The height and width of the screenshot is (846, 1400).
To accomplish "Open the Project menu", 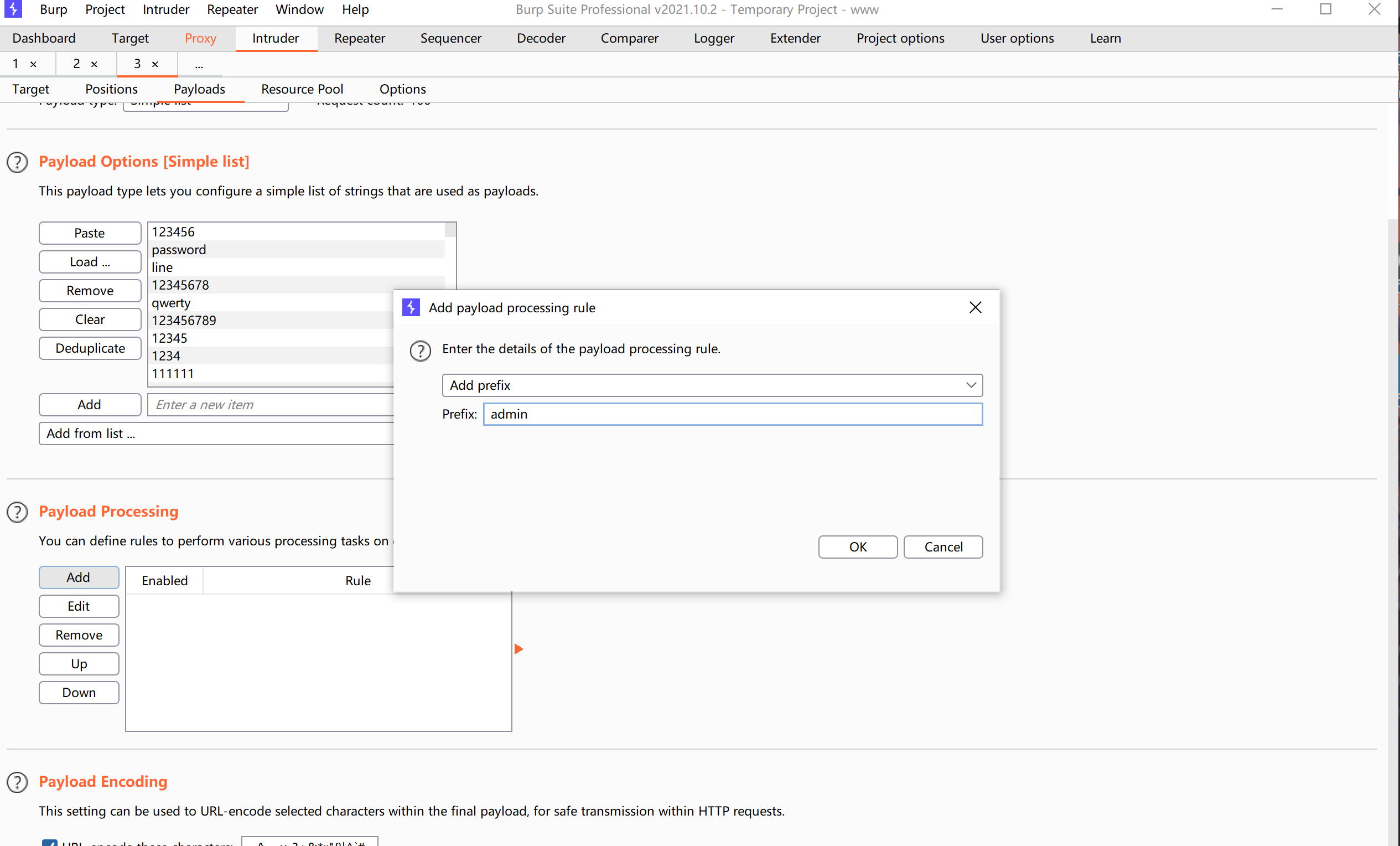I will (105, 9).
